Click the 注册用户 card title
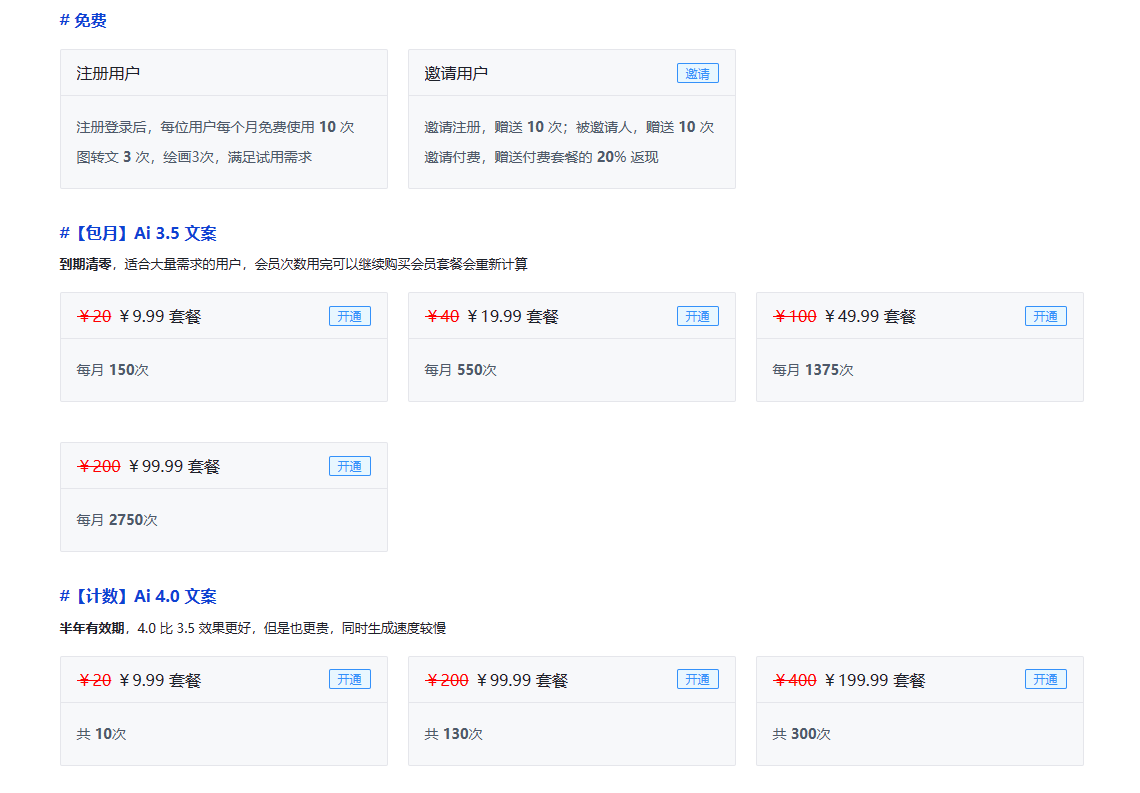The image size is (1140, 793). [108, 73]
